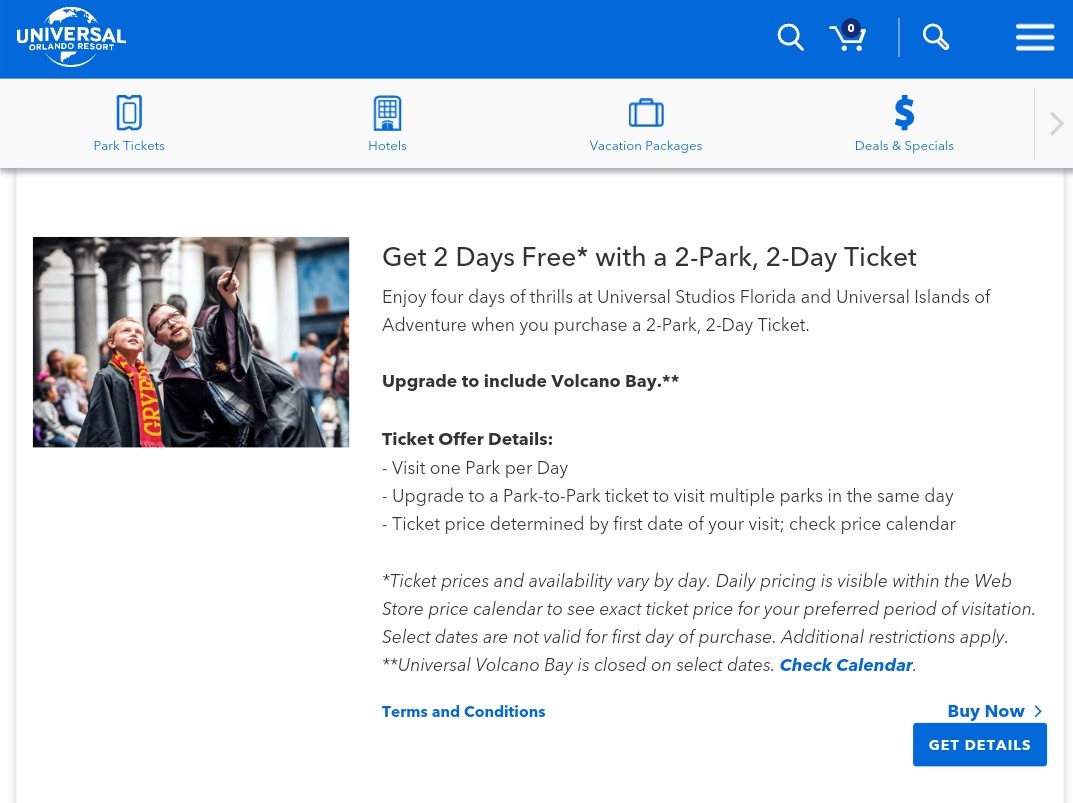Open the Park Tickets ticket icon
1073x803 pixels.
[129, 113]
